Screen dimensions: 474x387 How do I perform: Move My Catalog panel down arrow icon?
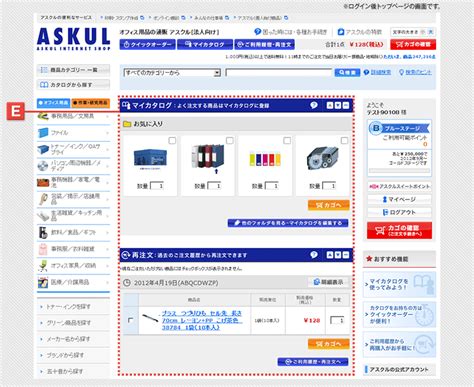tap(338, 105)
